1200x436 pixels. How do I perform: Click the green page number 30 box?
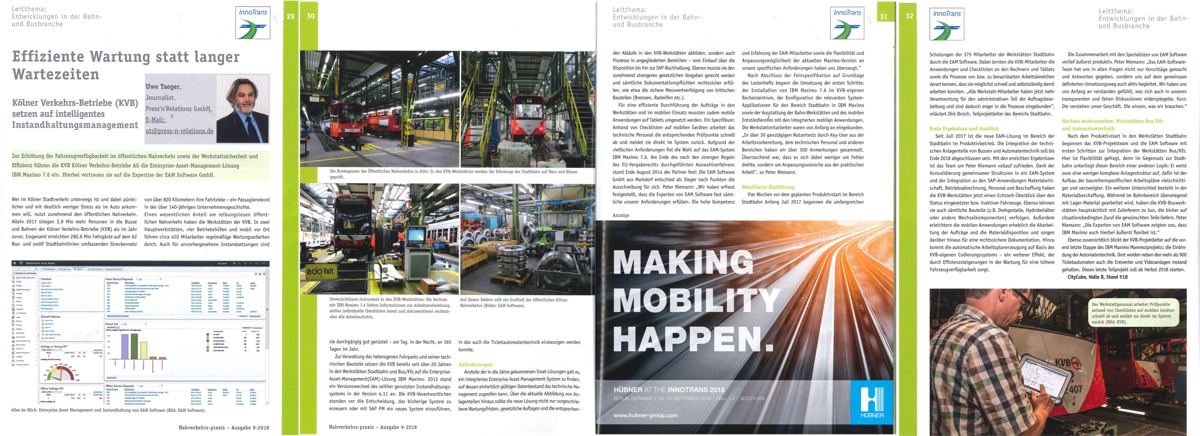[x=310, y=15]
